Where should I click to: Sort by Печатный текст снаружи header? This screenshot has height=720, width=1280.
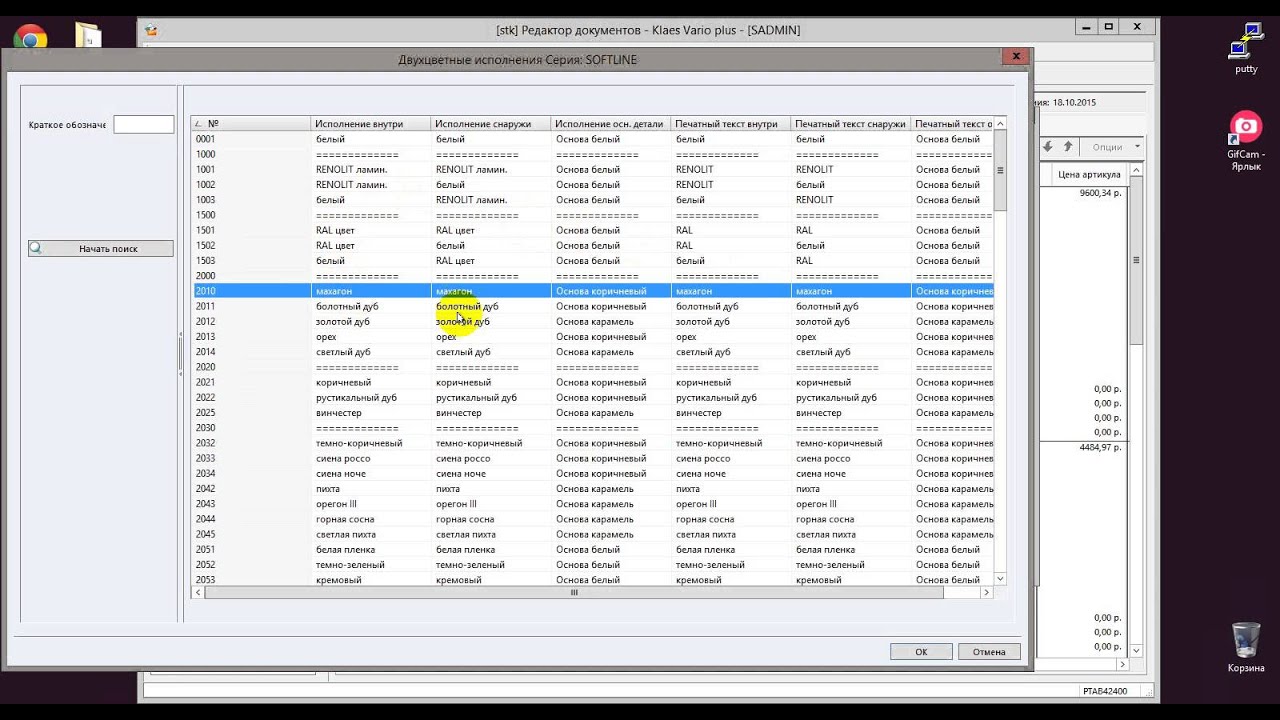click(851, 124)
